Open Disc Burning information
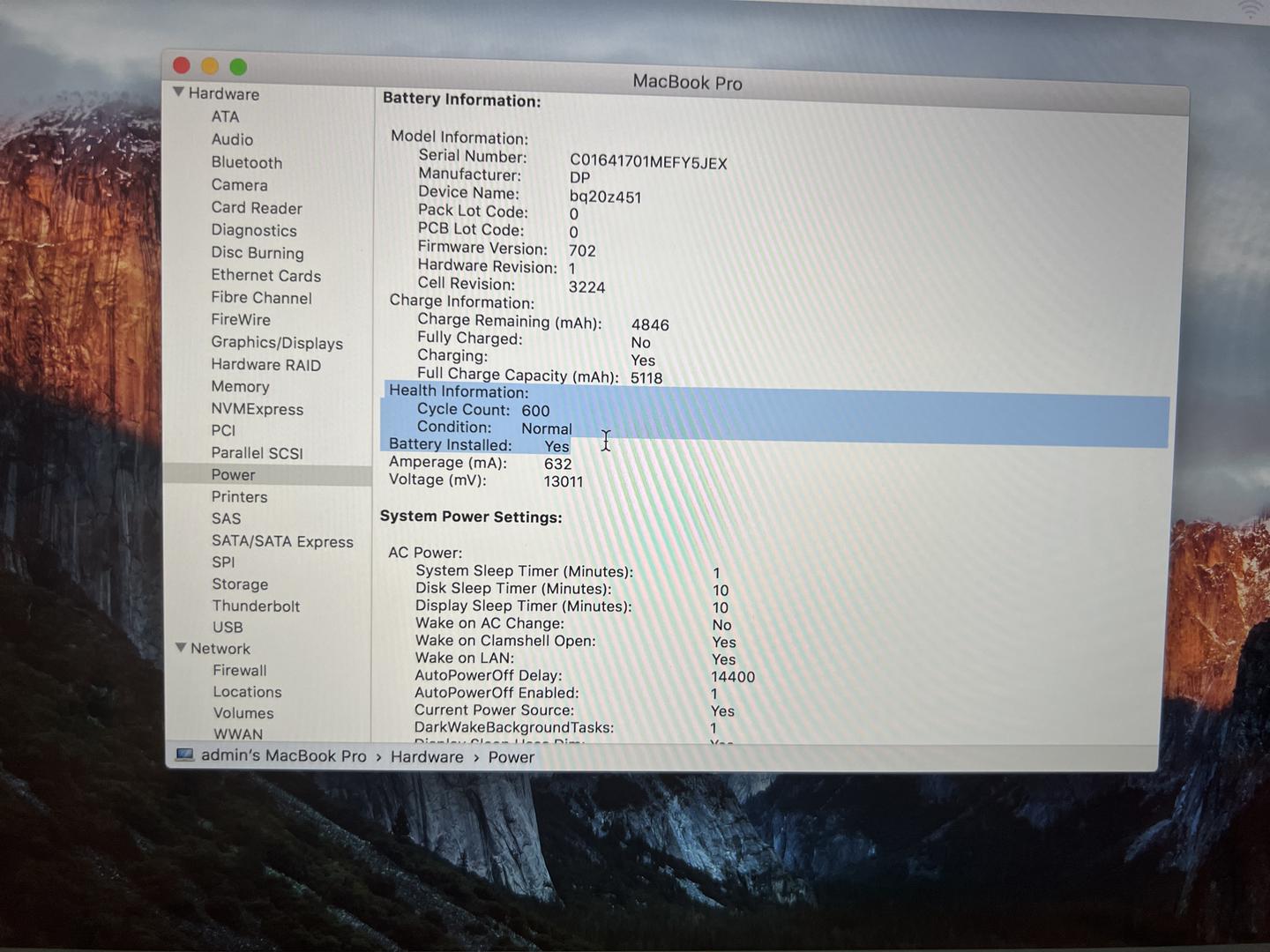 click(x=258, y=253)
